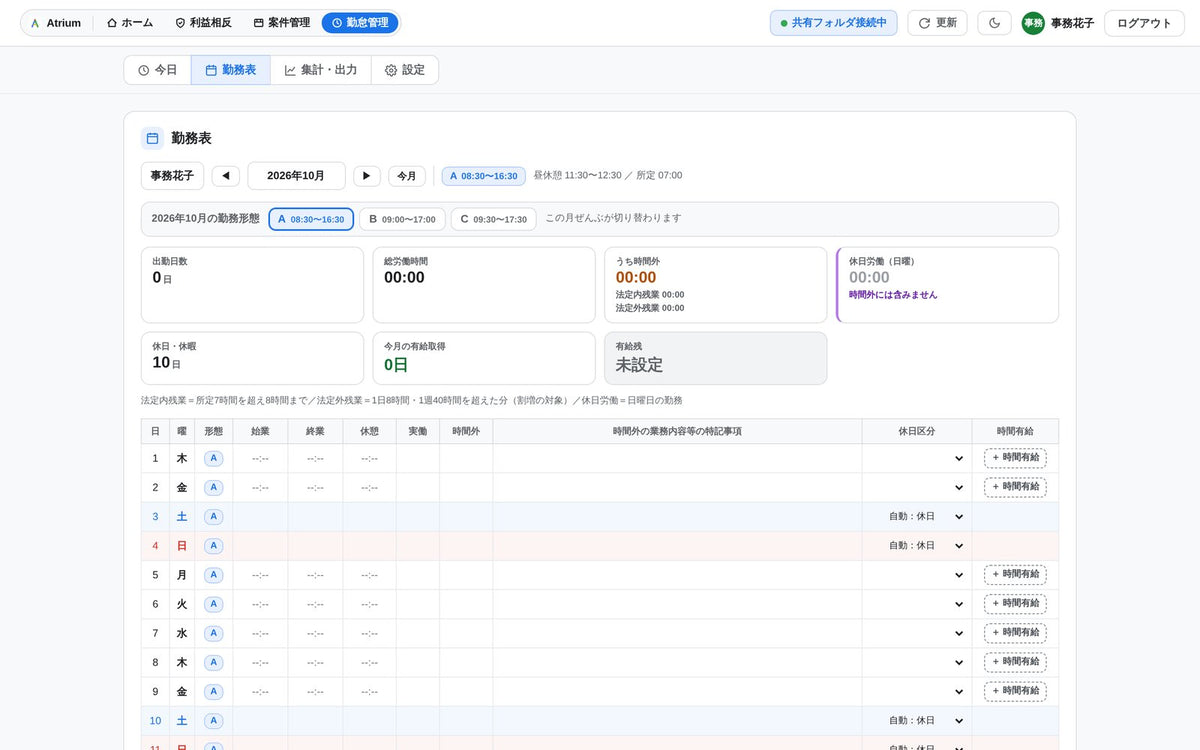Click 始業 time field for day 1
The width and height of the screenshot is (1200, 750).
pos(260,458)
